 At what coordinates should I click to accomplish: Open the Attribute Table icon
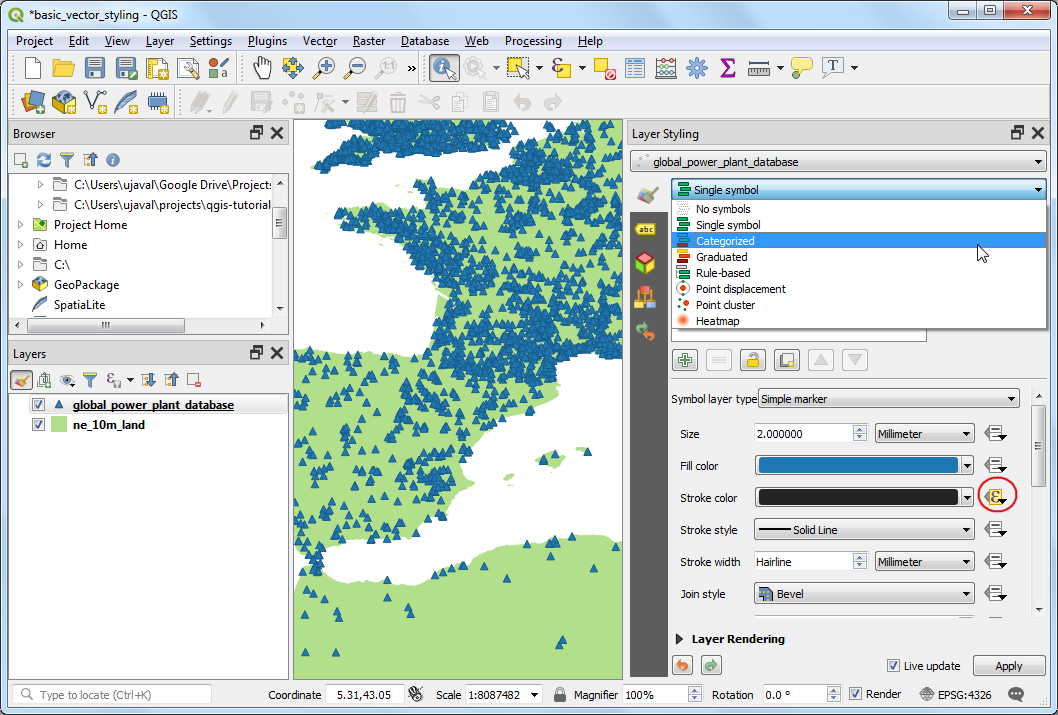coord(635,68)
